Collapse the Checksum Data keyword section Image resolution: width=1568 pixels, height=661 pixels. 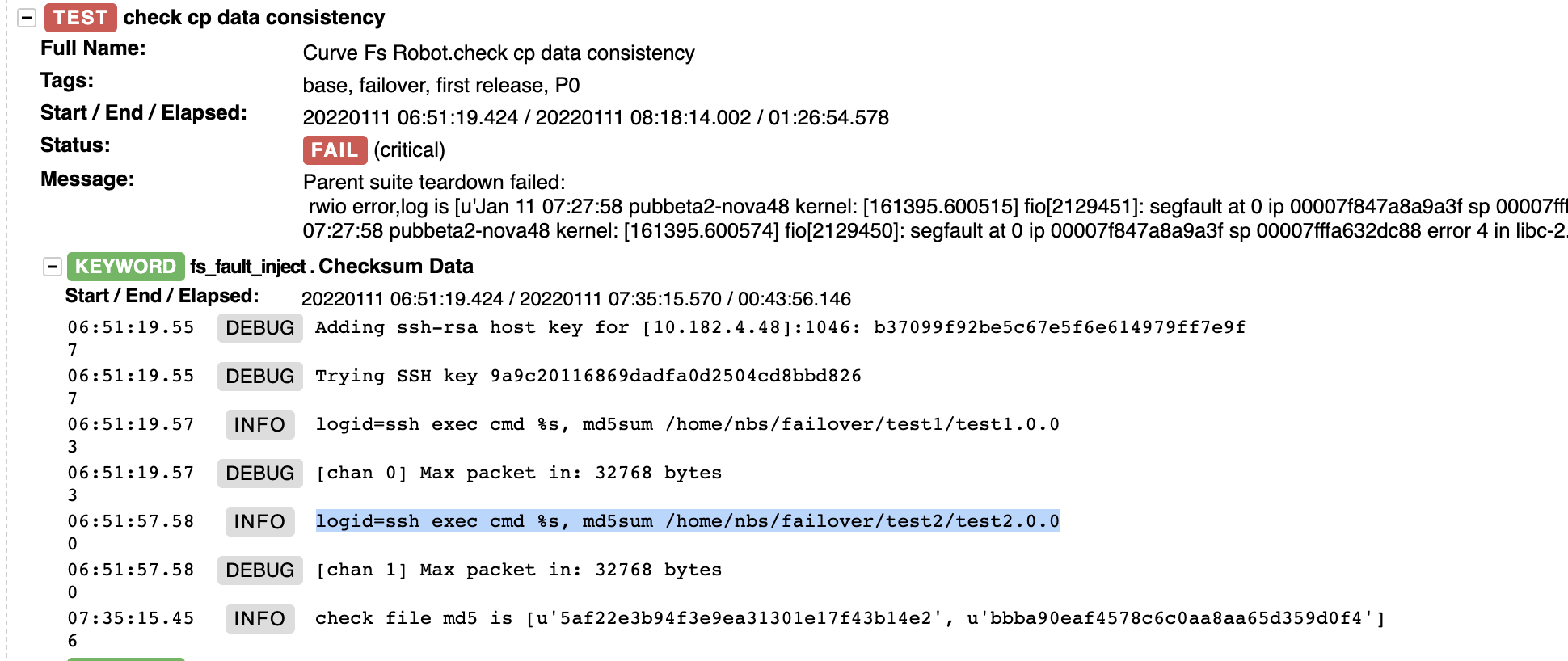pyautogui.click(x=52, y=265)
